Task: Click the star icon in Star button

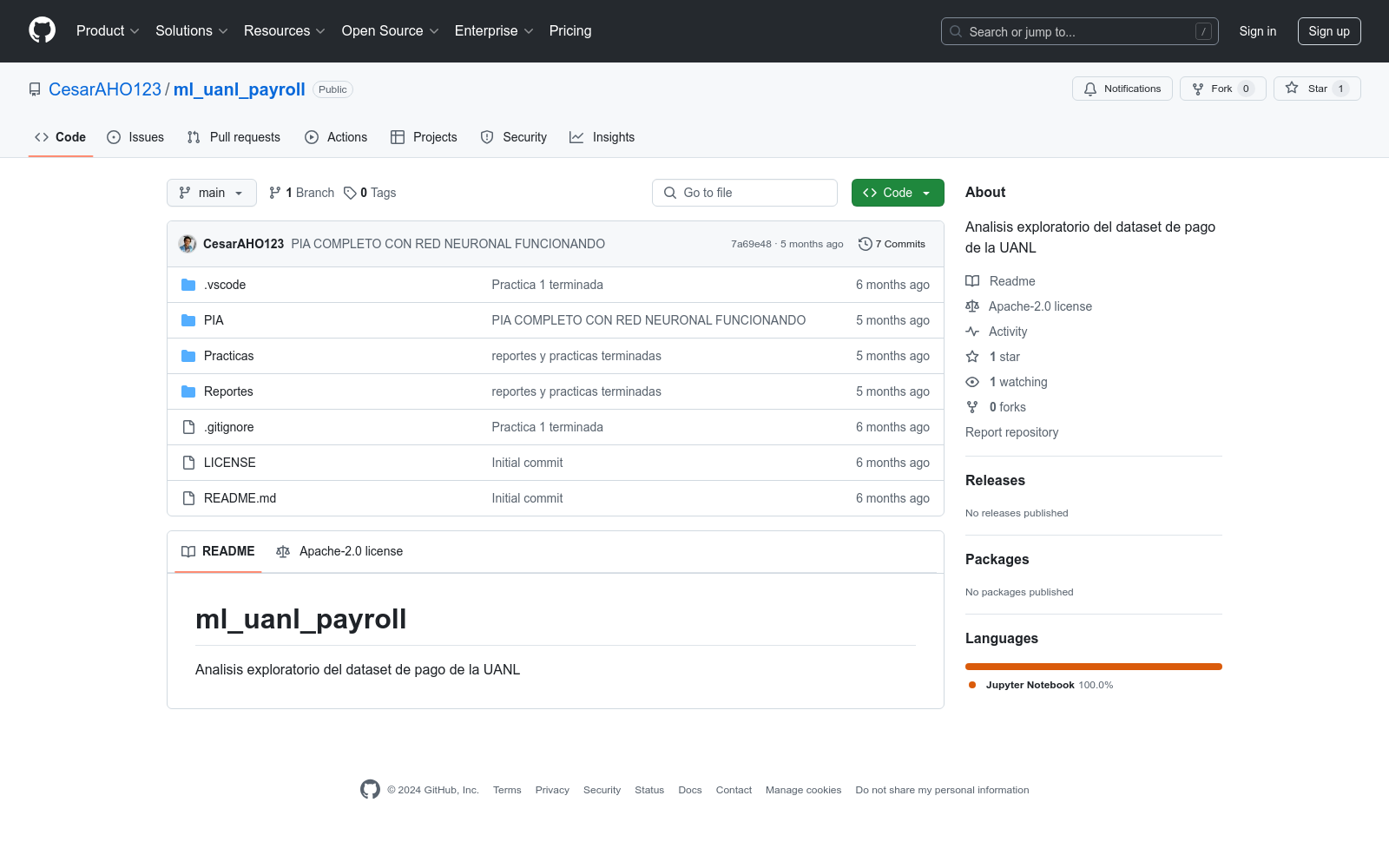Action: 1292,89
